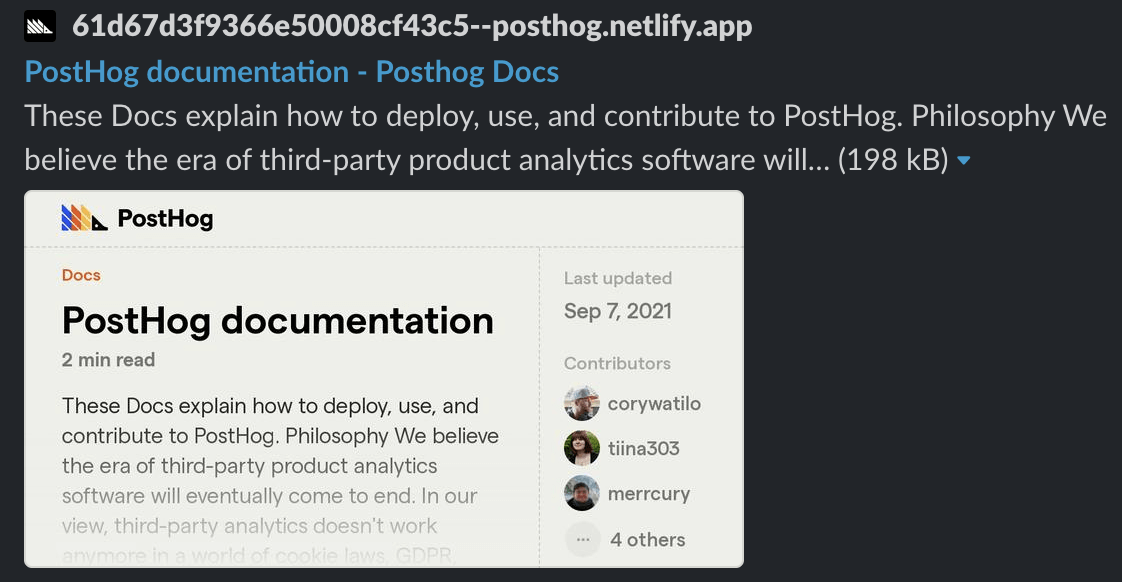Click the "4 others" contributors entry

click(647, 539)
